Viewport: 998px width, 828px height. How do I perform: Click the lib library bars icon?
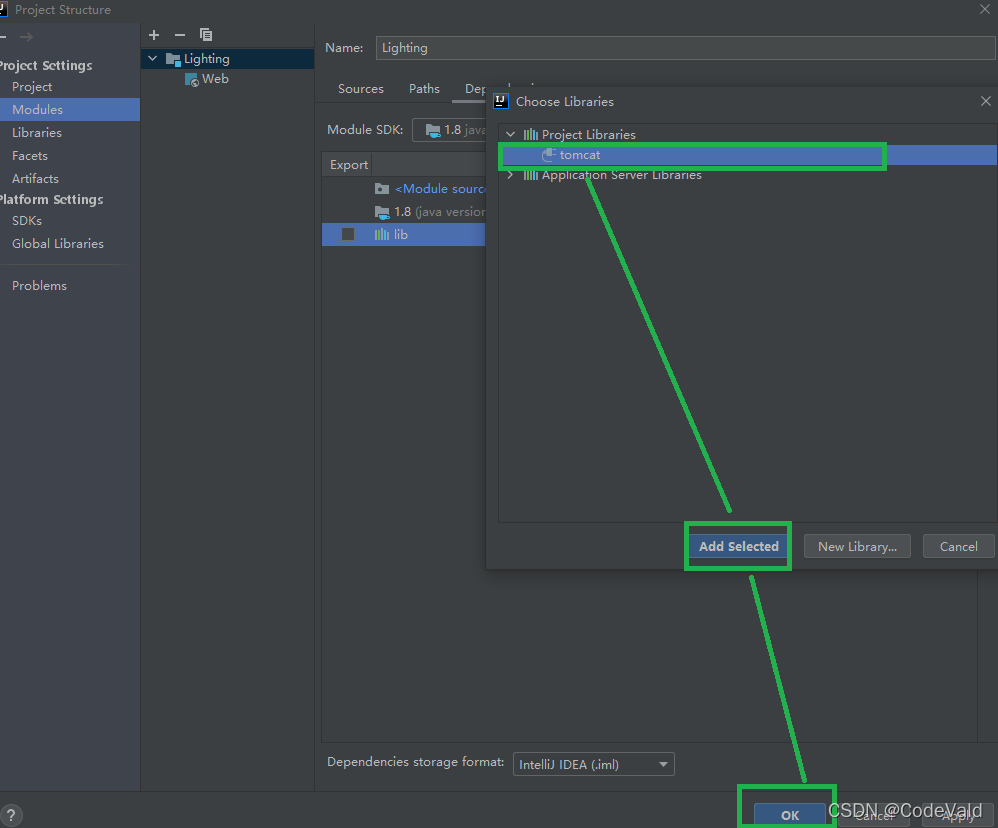coord(382,235)
